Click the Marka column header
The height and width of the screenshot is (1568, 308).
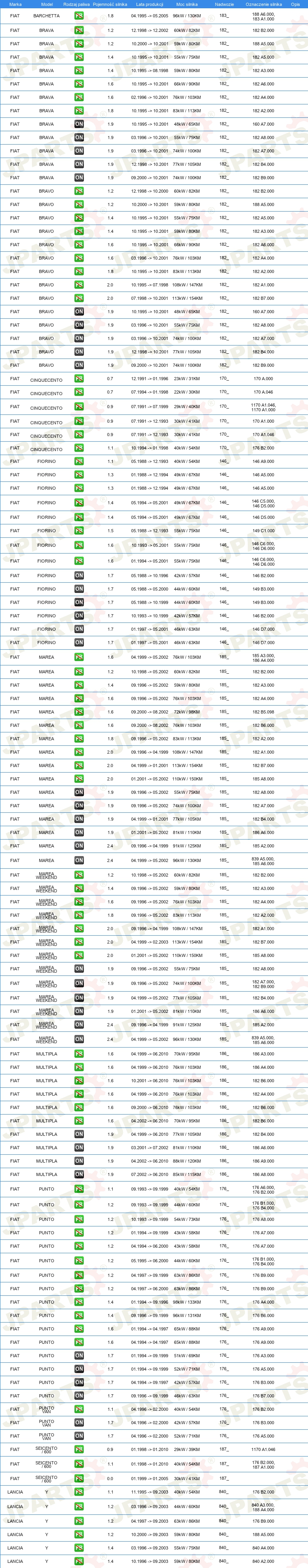click(x=15, y=4)
